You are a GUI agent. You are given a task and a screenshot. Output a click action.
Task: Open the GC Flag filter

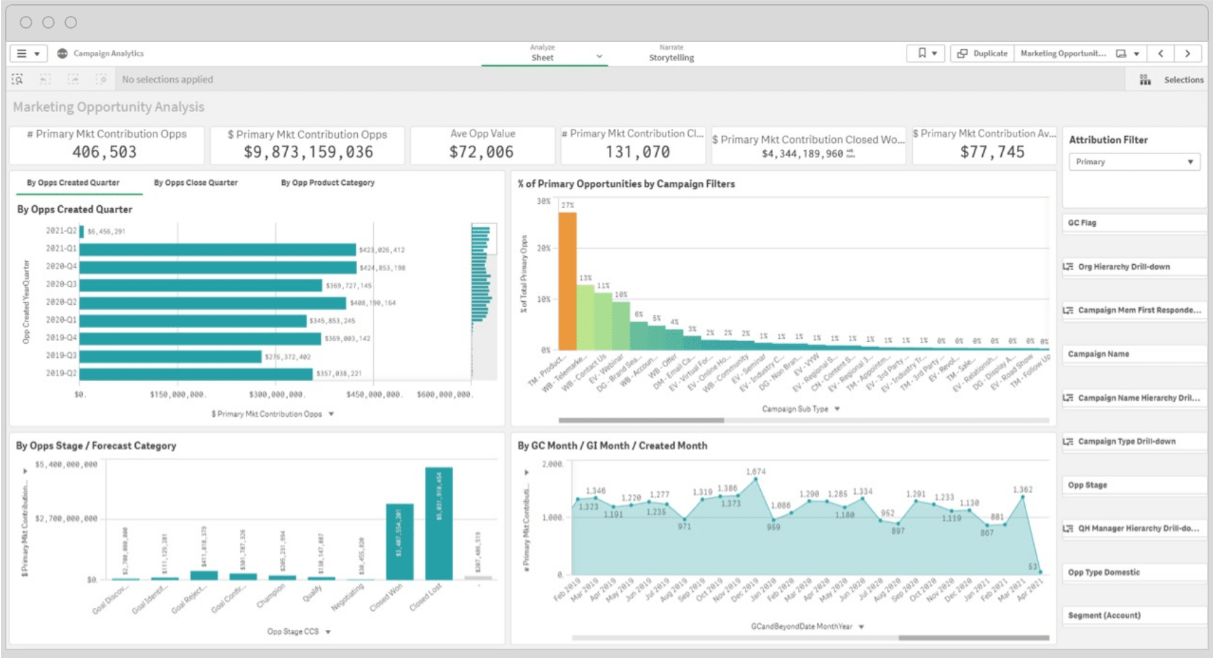(1134, 223)
